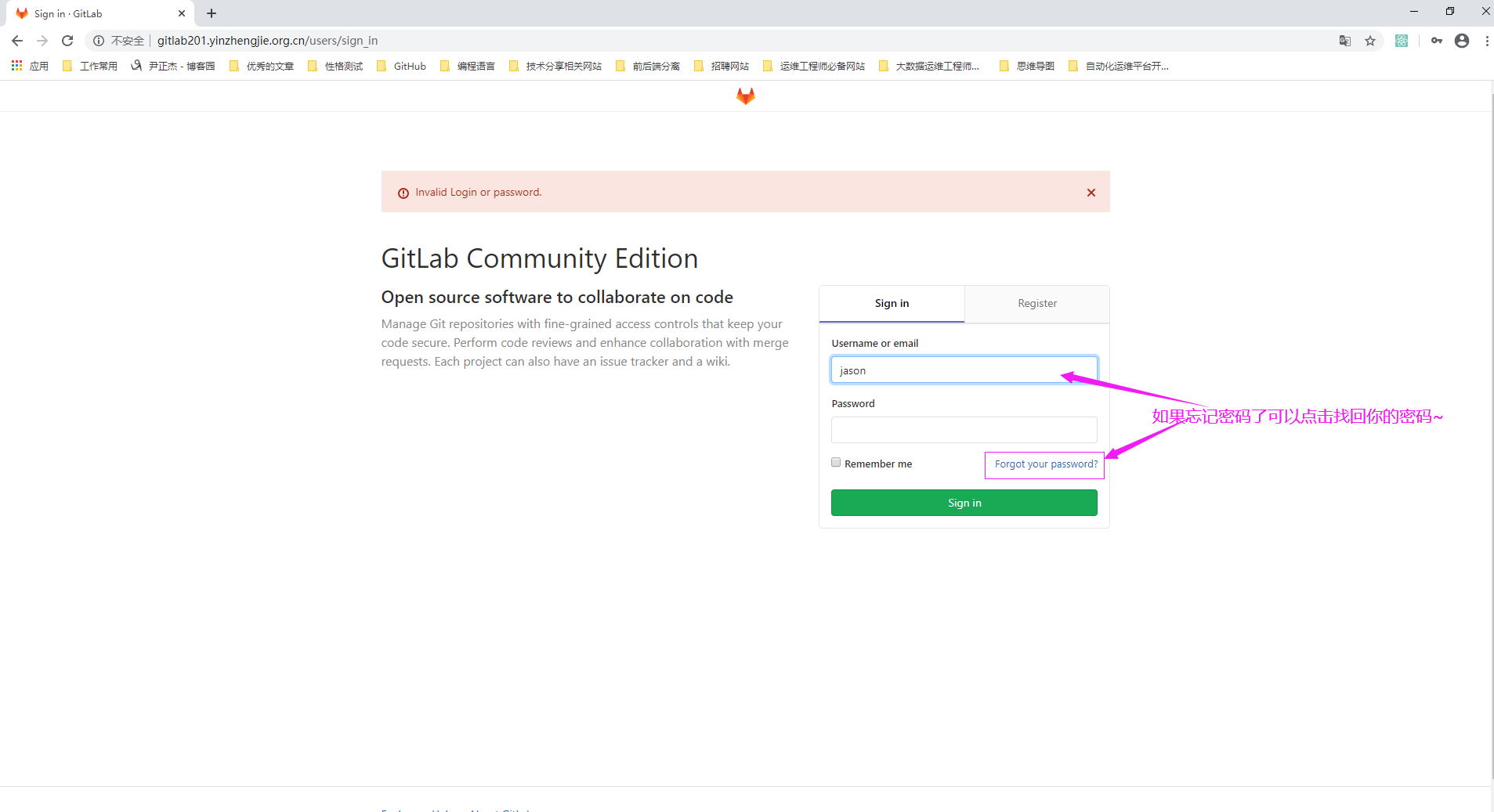Image resolution: width=1494 pixels, height=812 pixels.
Task: Click the address bar URL
Action: (x=267, y=41)
